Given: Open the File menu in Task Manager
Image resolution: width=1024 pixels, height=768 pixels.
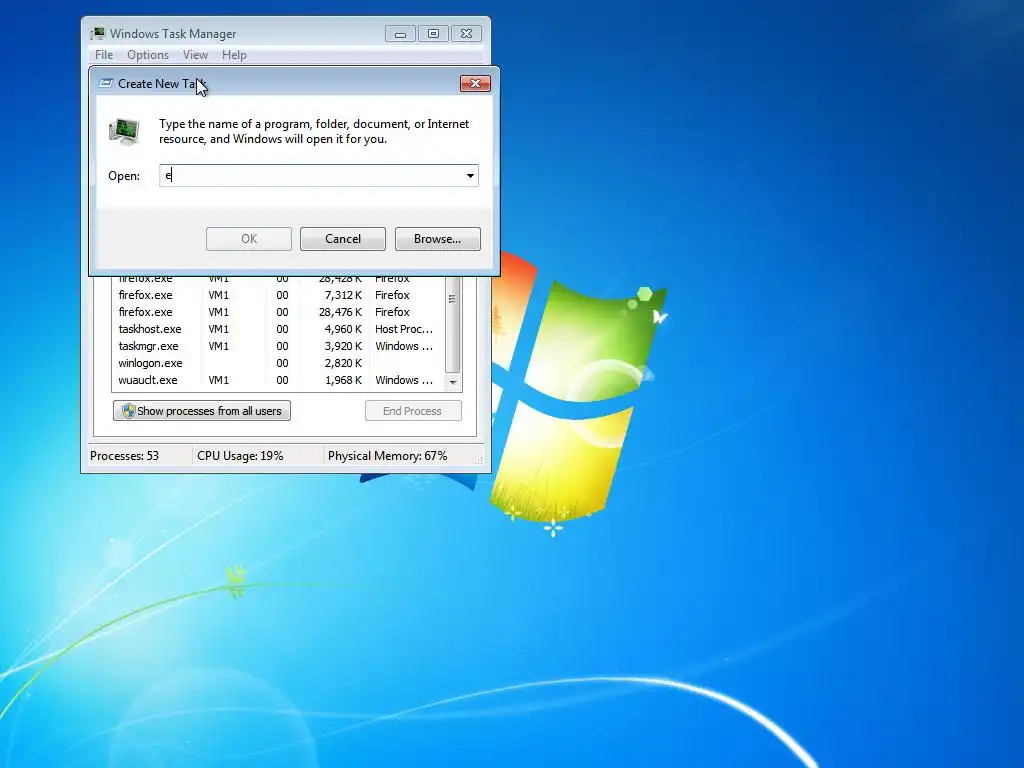Looking at the screenshot, I should pyautogui.click(x=104, y=55).
